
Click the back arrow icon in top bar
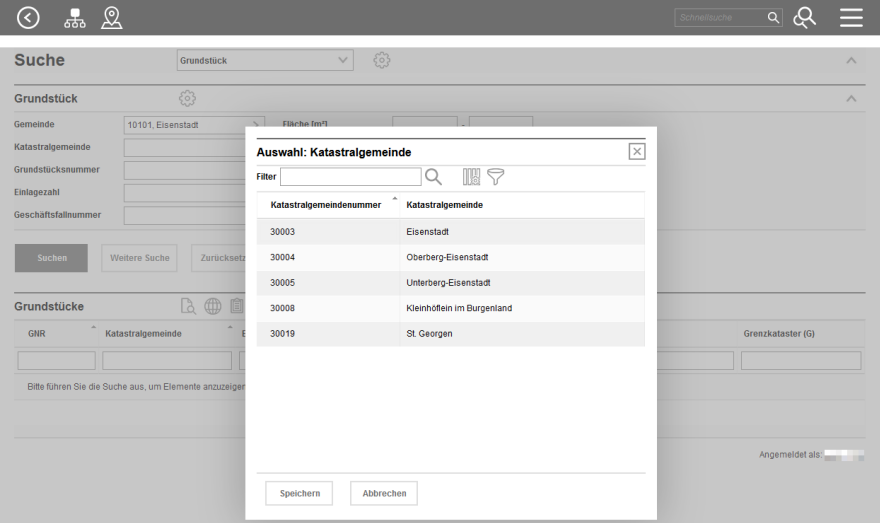point(30,17)
